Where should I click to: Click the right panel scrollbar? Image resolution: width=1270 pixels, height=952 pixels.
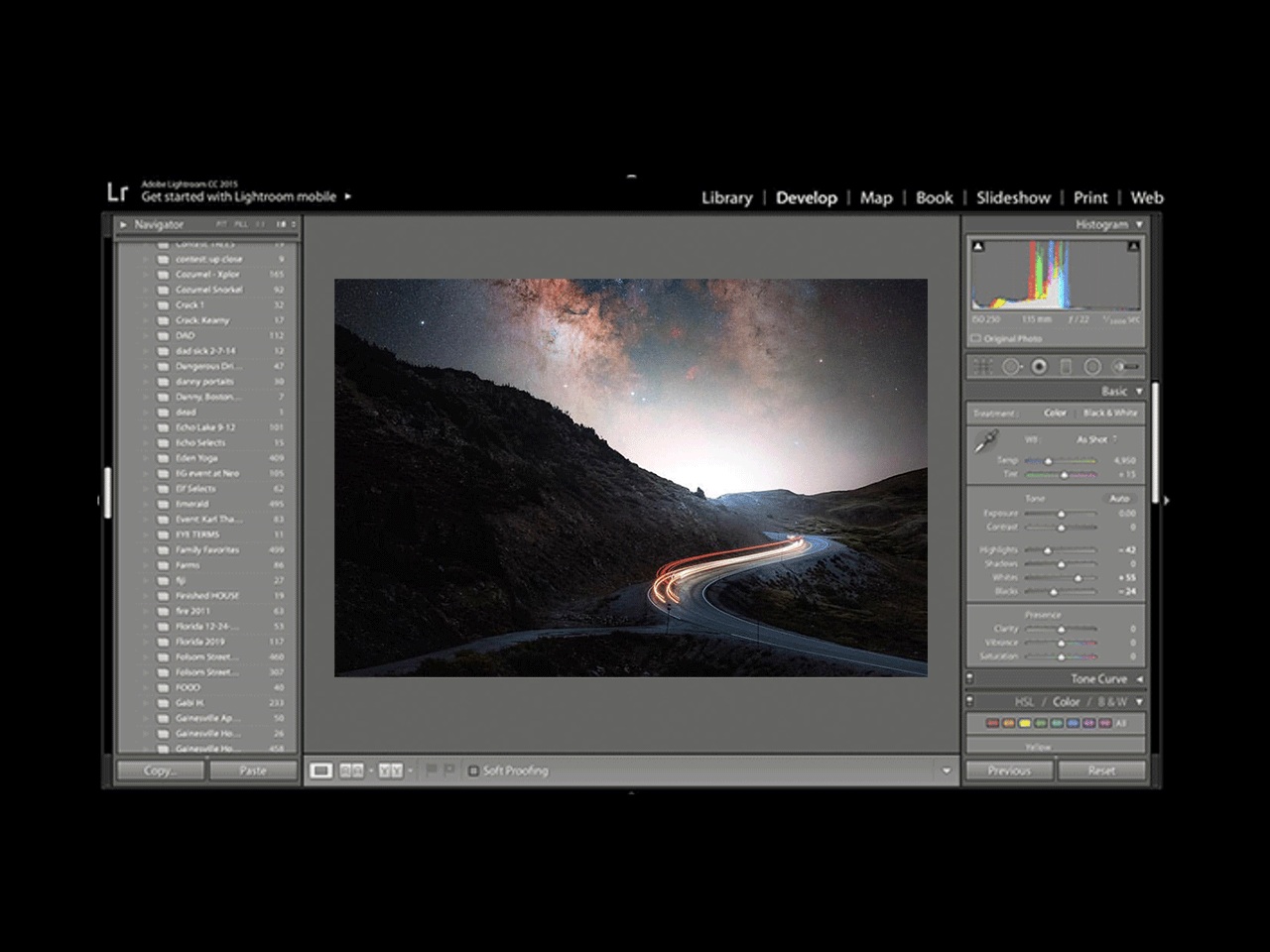1155,441
